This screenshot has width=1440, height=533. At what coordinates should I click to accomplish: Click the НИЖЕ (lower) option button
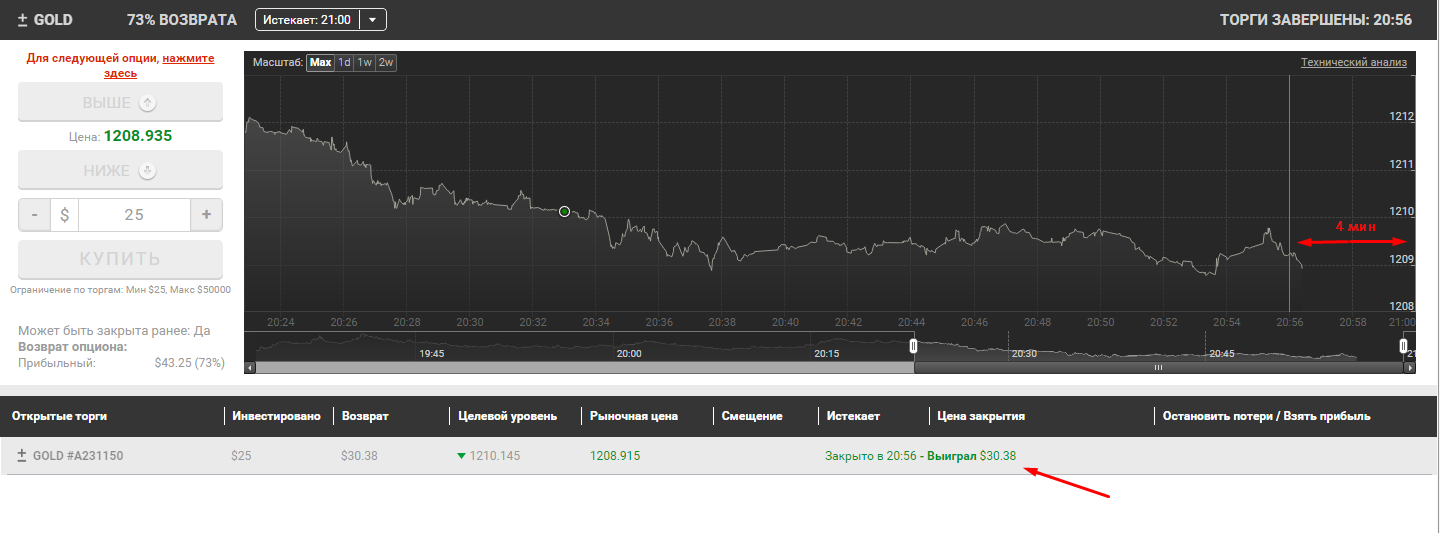[120, 170]
